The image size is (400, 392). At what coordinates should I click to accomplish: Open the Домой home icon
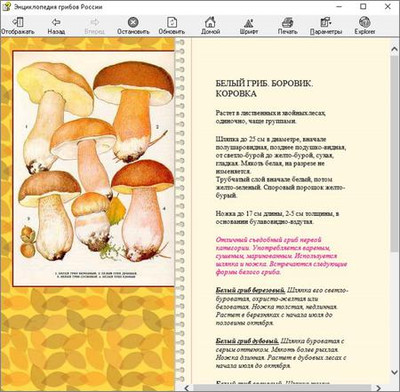pos(210,22)
